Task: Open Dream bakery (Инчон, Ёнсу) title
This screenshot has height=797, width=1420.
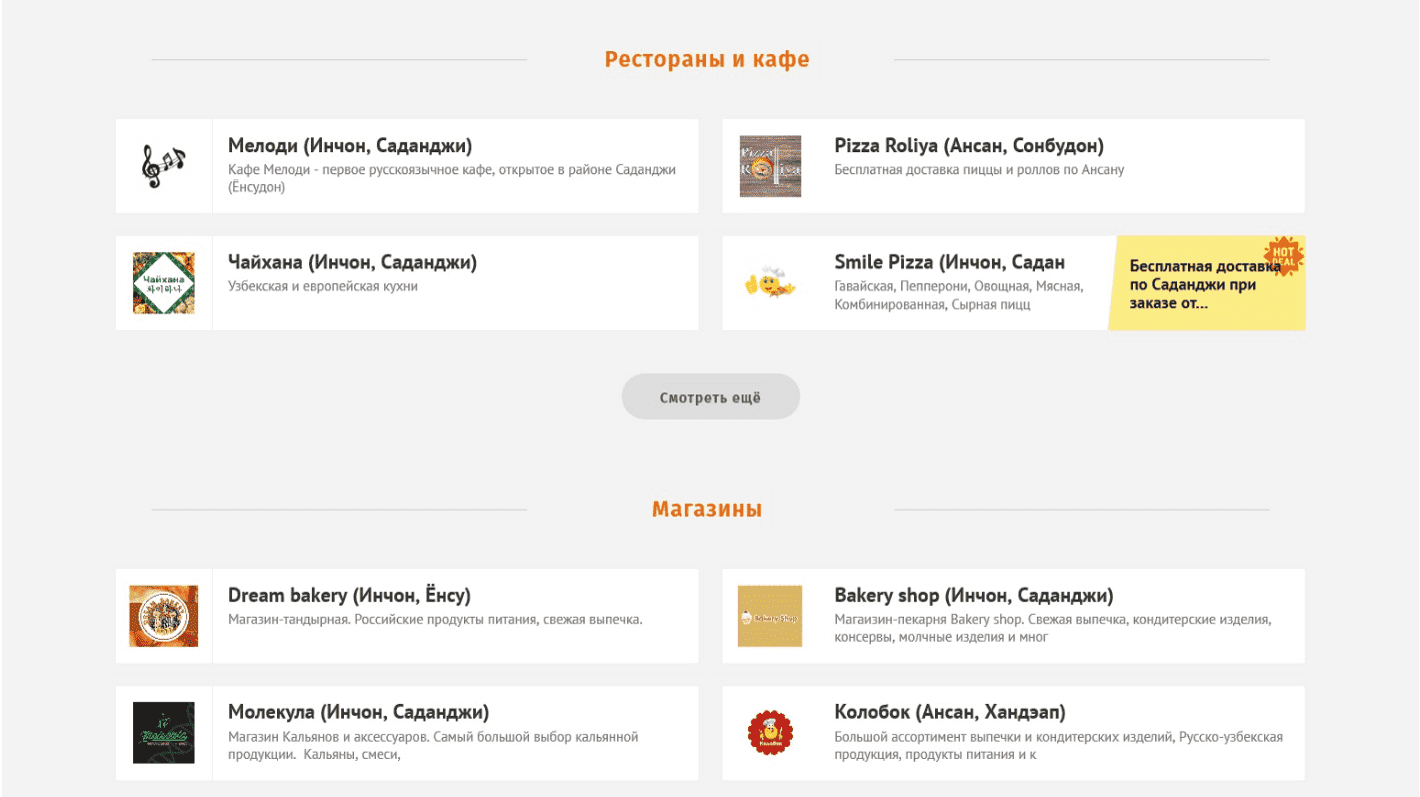Action: coord(349,596)
